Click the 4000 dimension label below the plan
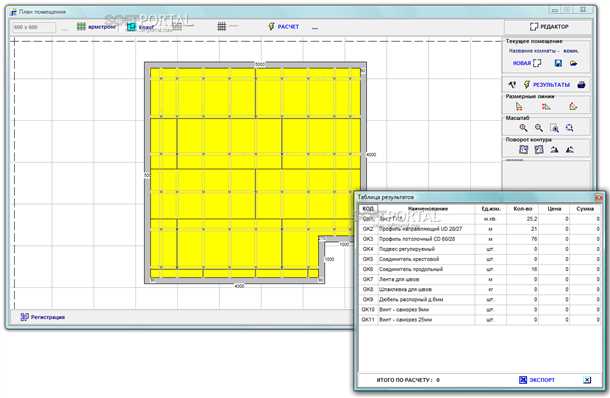This screenshot has width=610, height=398. point(239,286)
